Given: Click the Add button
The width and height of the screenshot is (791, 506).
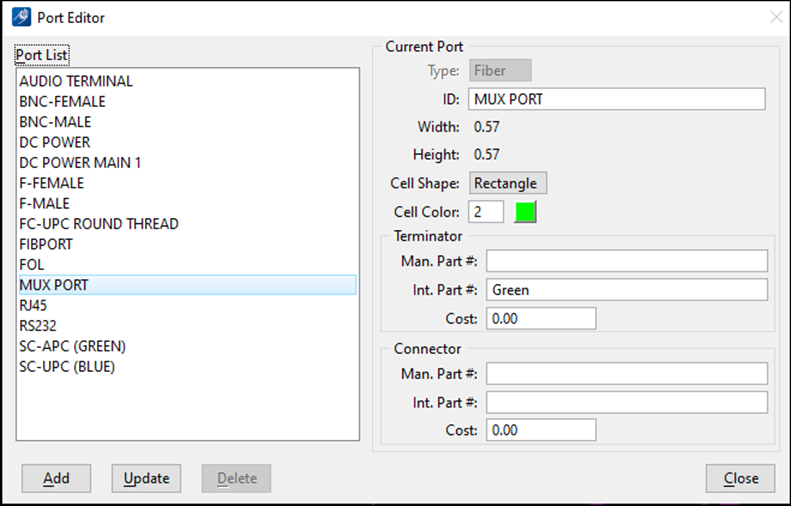Looking at the screenshot, I should point(56,478).
